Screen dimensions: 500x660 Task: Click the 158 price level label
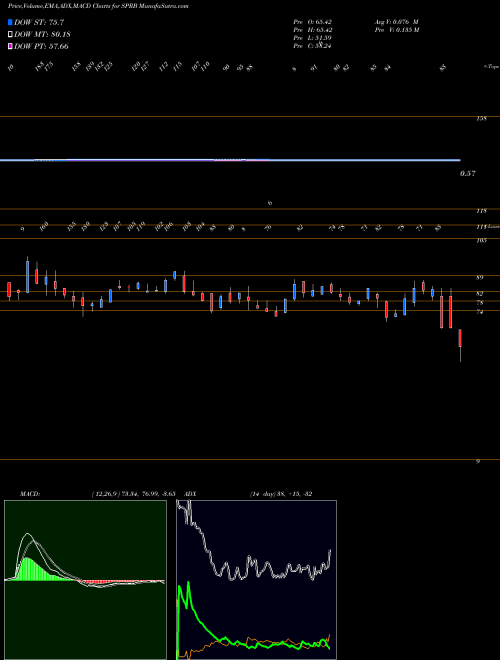(481, 119)
